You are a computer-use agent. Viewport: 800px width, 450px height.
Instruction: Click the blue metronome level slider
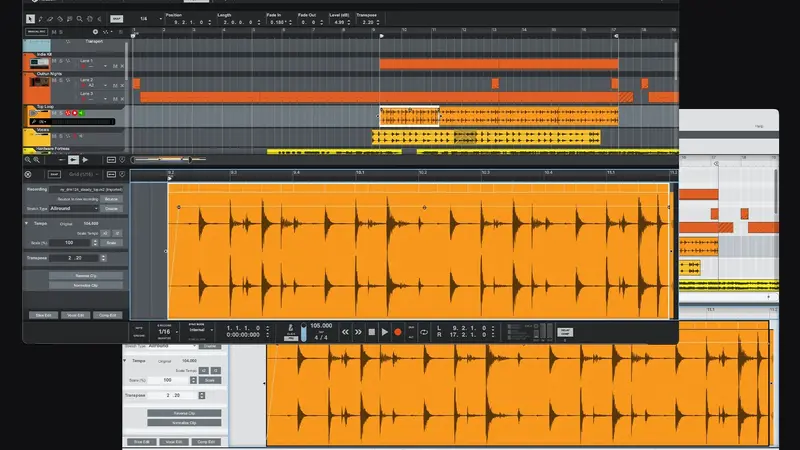304,332
